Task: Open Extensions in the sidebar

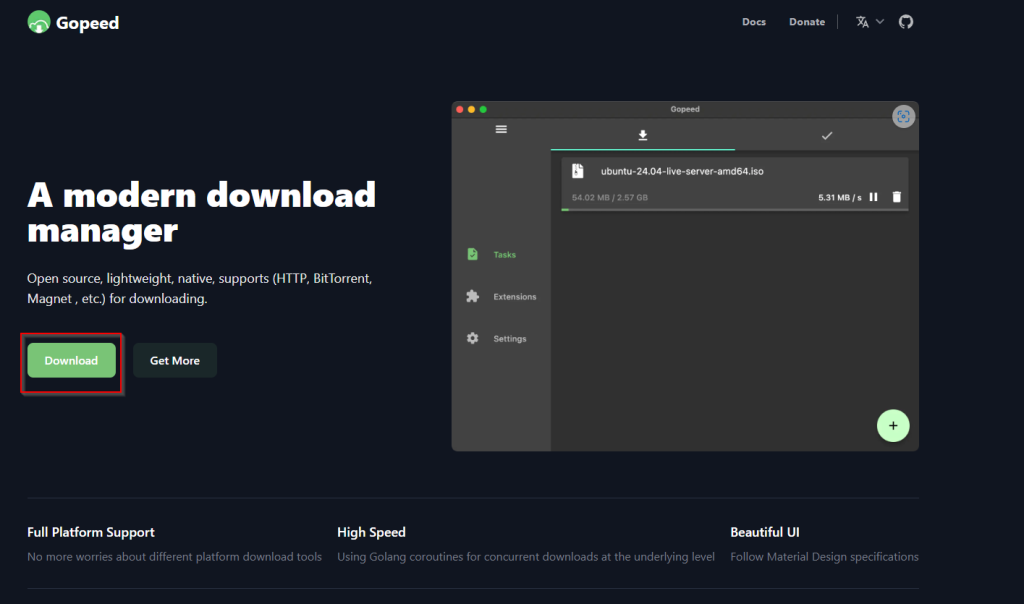Action: [515, 296]
